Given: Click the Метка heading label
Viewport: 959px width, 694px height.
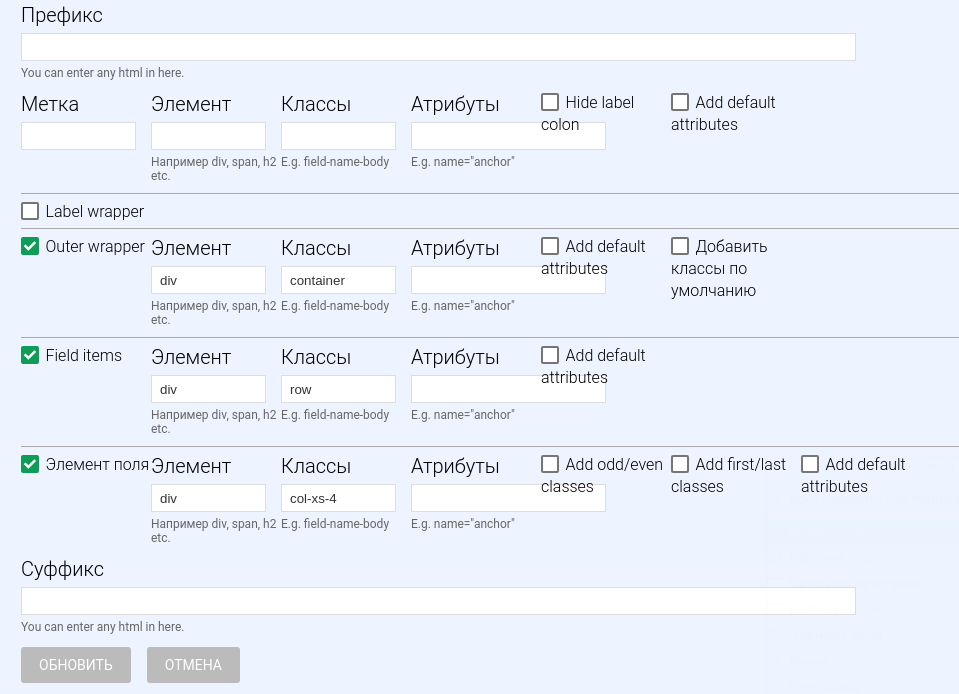Looking at the screenshot, I should click(50, 104).
